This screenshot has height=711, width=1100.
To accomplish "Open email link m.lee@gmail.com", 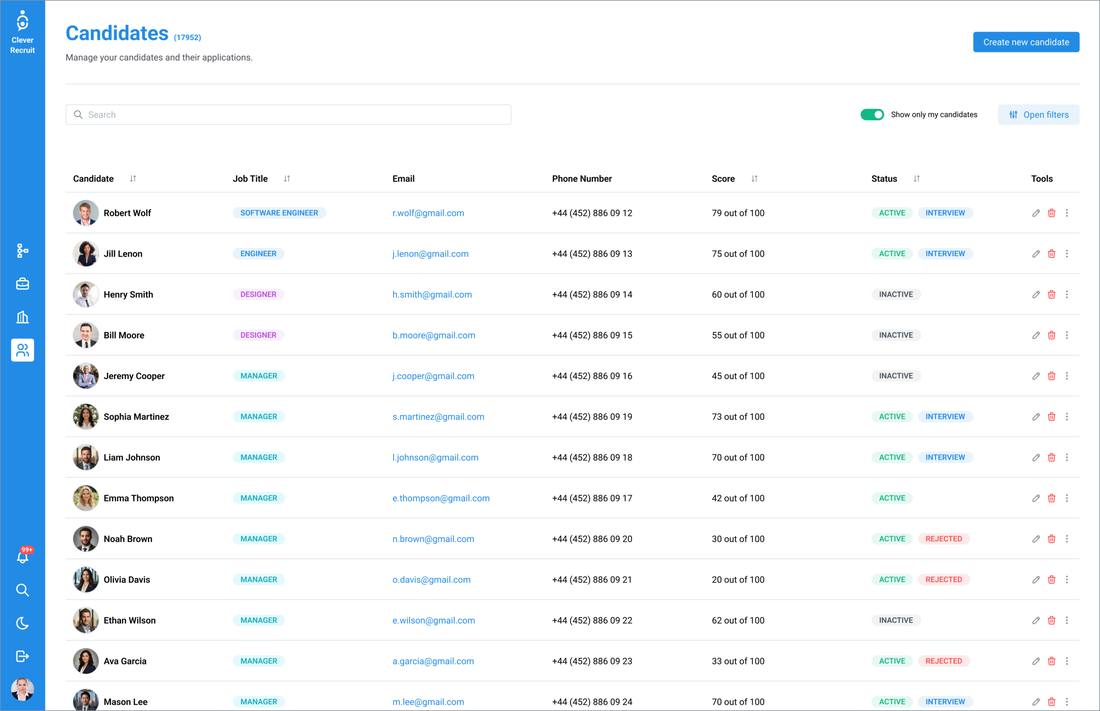I will click(428, 702).
